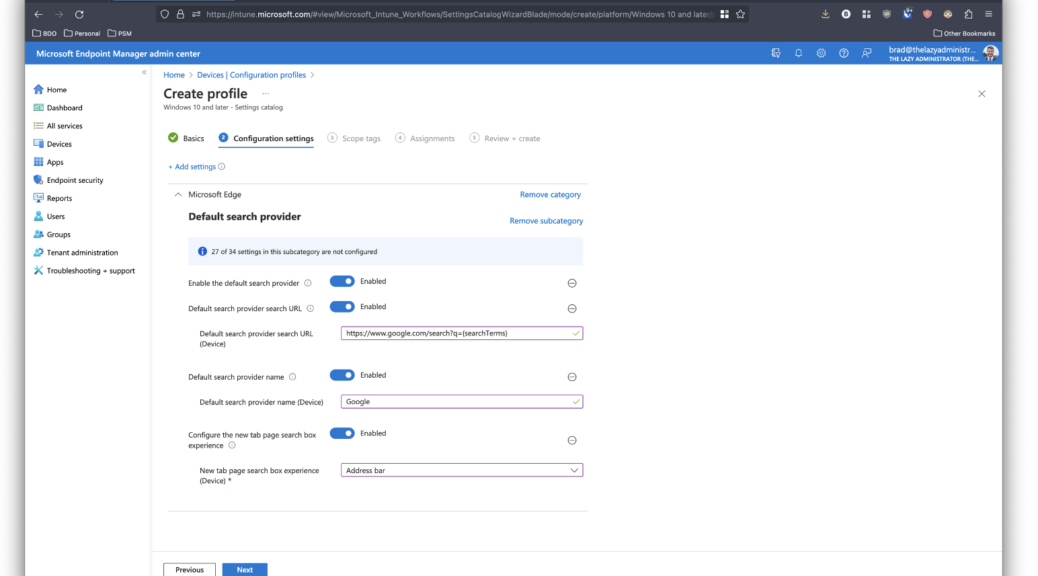The width and height of the screenshot is (1038, 576).
Task: Open portal settings gear icon
Action: (x=821, y=54)
